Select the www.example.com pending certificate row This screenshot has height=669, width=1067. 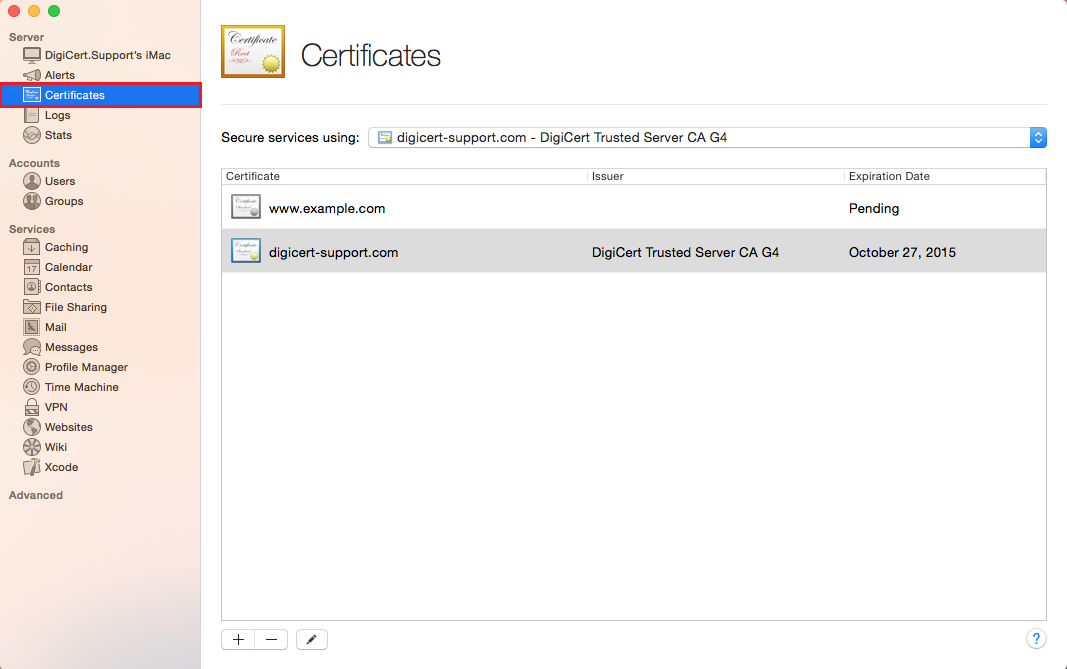pos(633,209)
